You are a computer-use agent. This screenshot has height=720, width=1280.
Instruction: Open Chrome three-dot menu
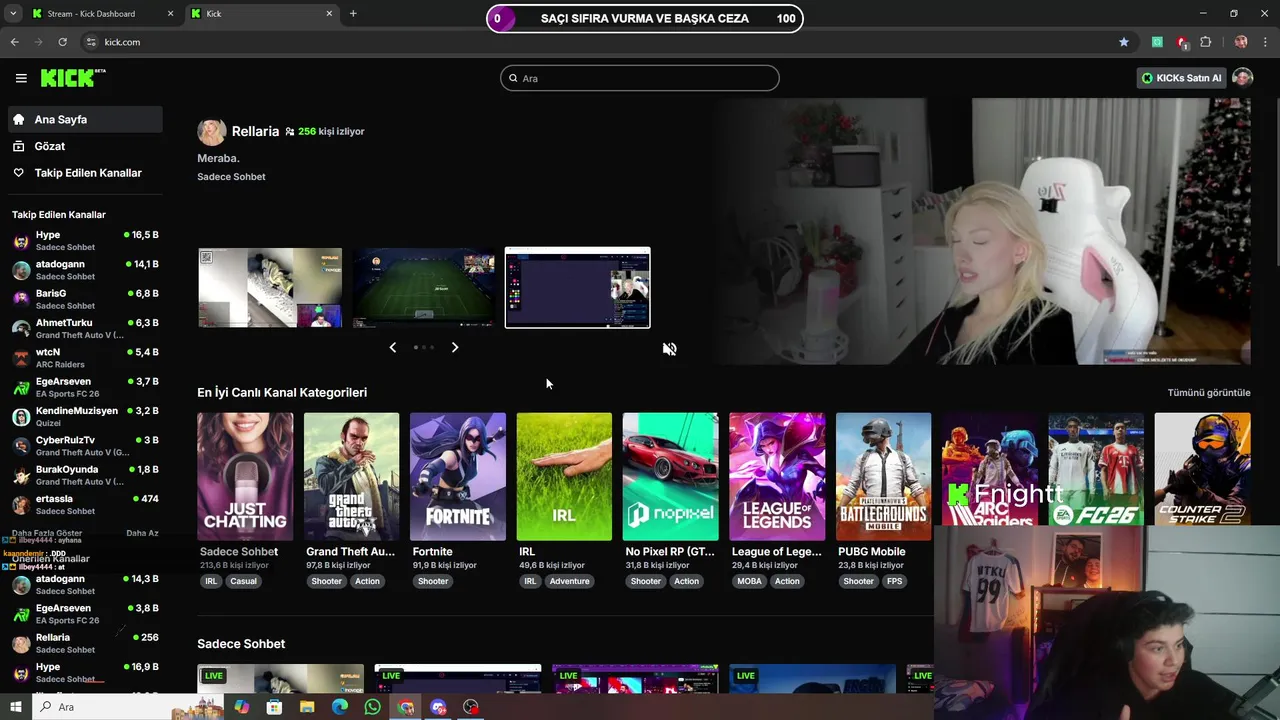1265,42
